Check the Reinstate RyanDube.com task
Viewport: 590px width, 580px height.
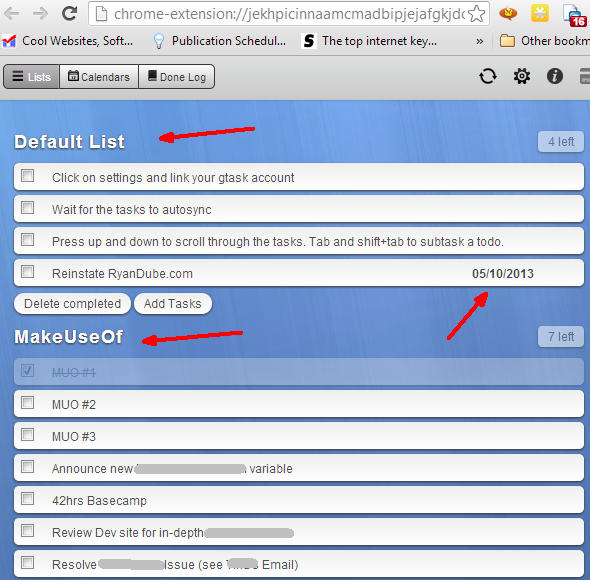pyautogui.click(x=27, y=272)
